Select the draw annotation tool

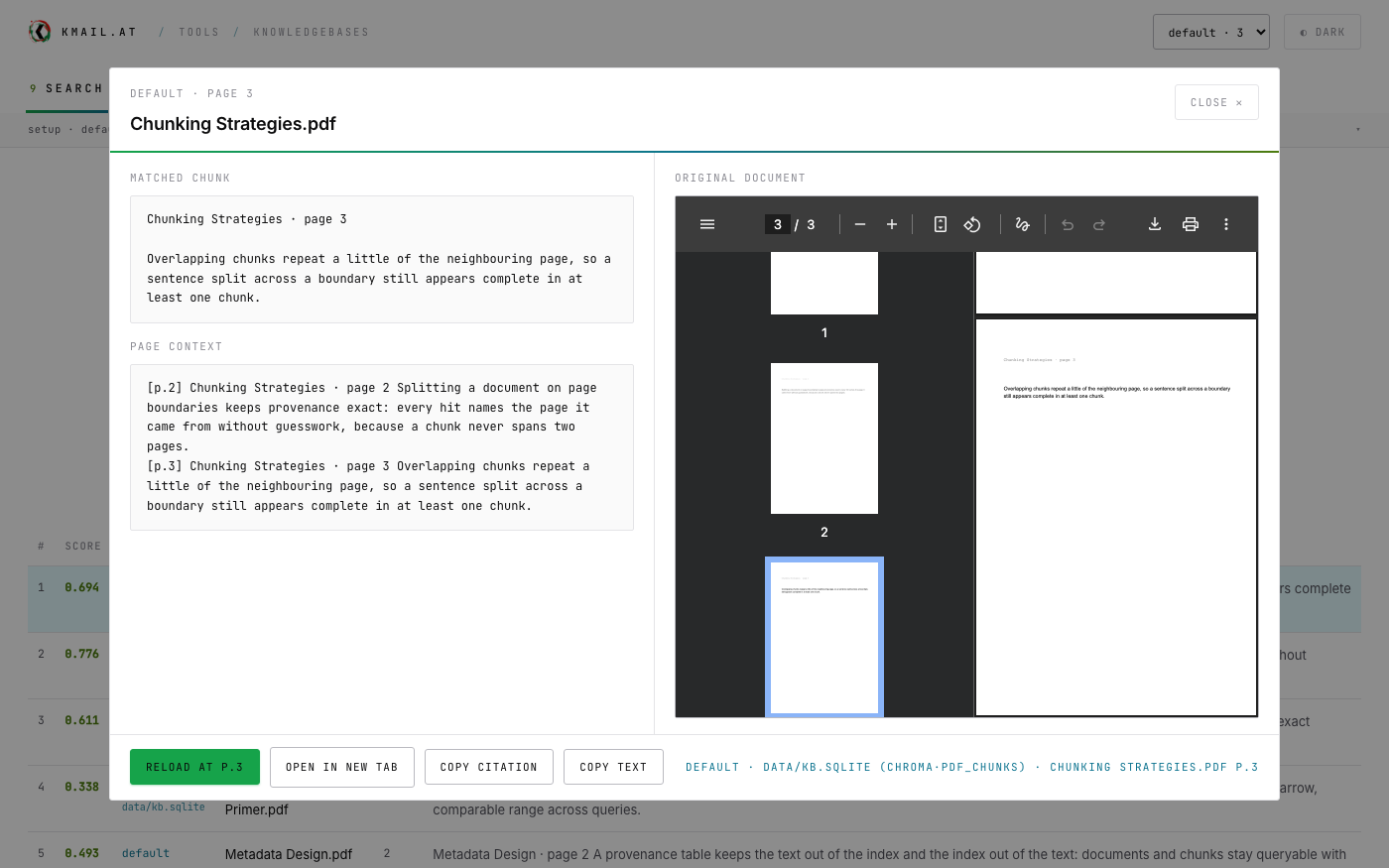(x=1023, y=224)
